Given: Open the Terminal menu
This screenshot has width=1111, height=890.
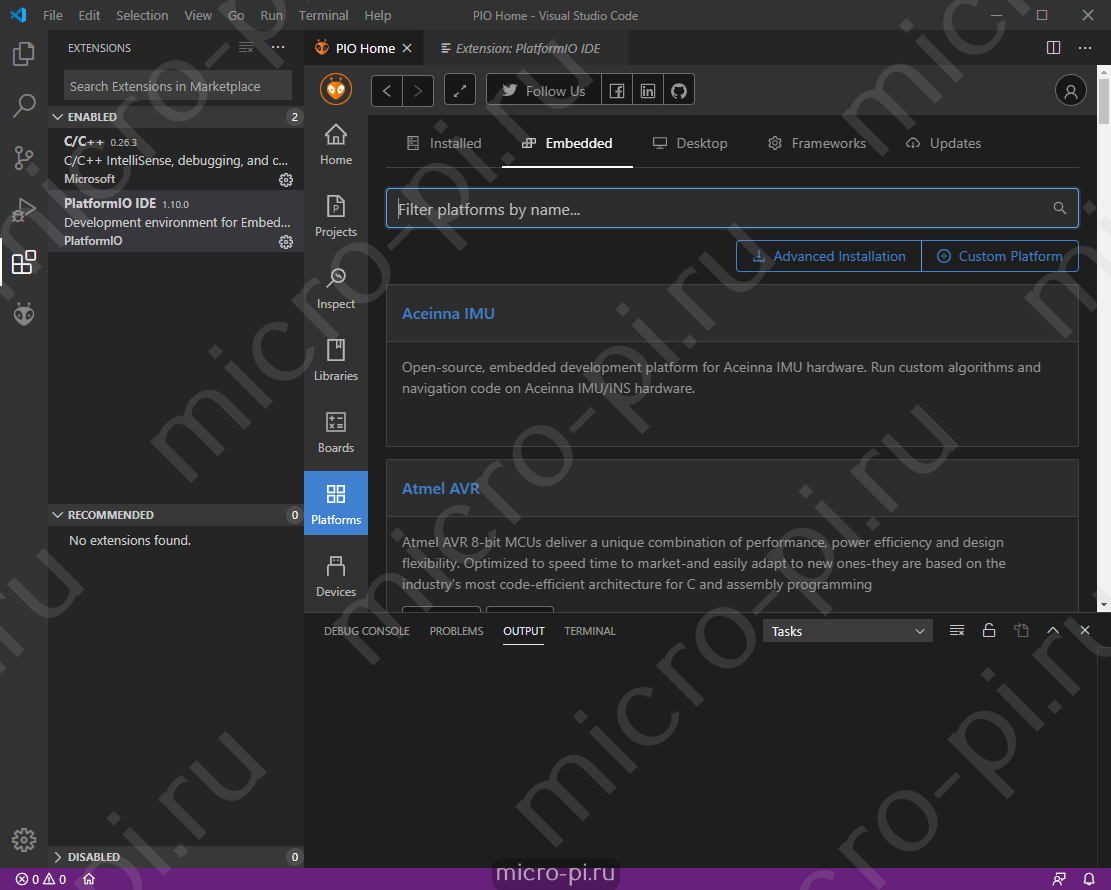Looking at the screenshot, I should pos(323,16).
